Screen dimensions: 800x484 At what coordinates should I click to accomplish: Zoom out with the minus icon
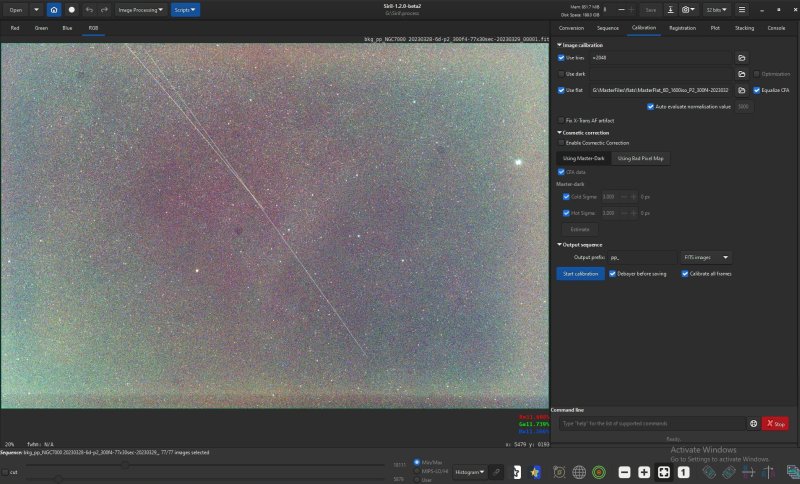(624, 472)
